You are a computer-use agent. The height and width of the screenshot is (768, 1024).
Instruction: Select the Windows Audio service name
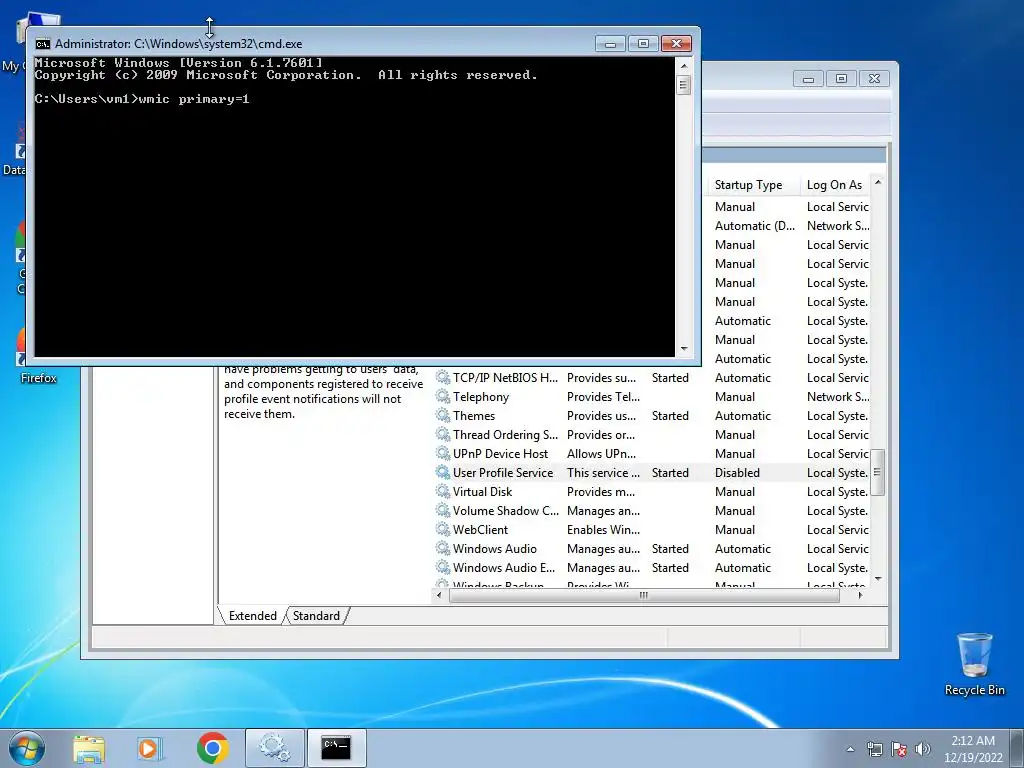494,549
